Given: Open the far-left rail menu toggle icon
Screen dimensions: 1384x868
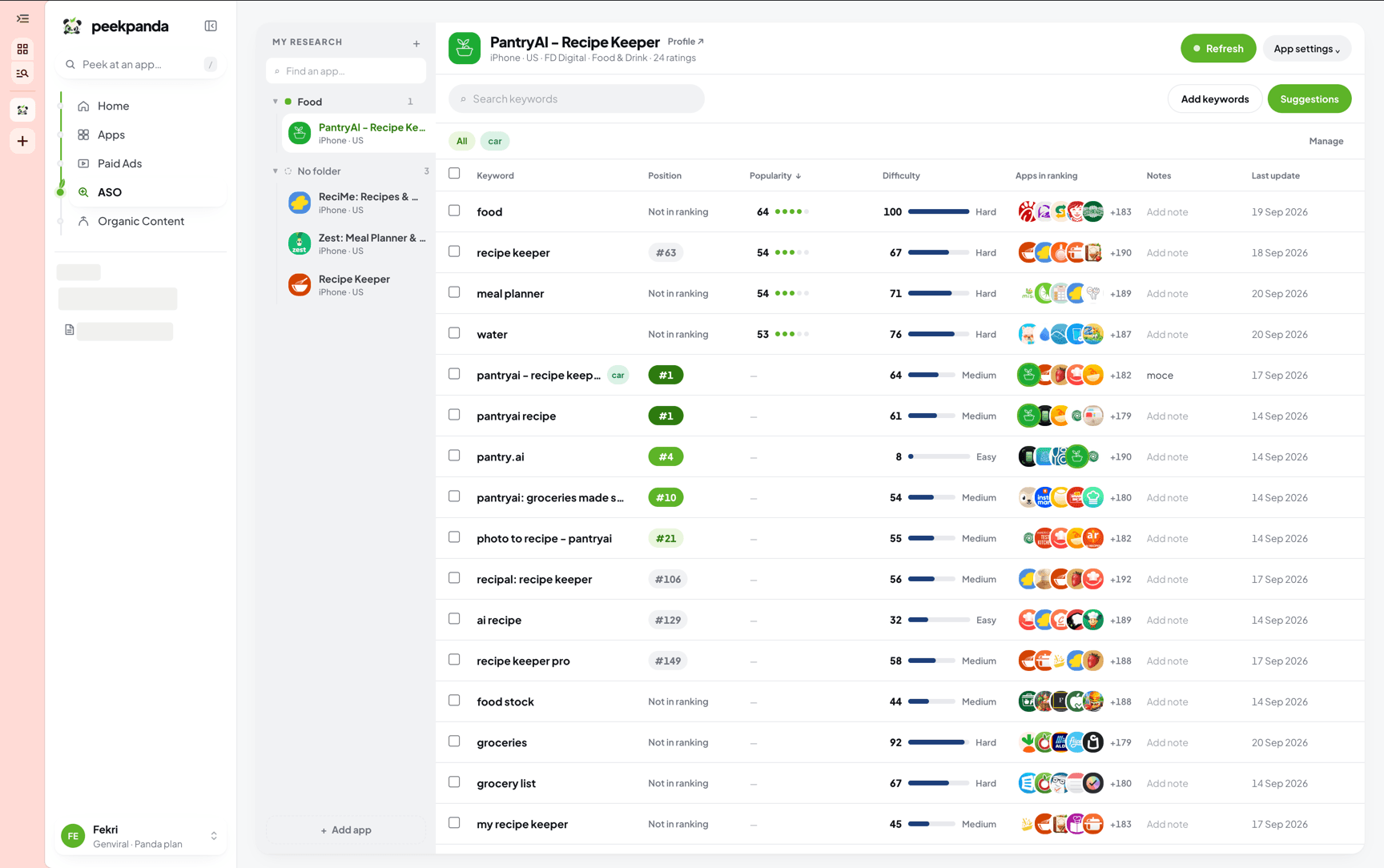Looking at the screenshot, I should 22,18.
